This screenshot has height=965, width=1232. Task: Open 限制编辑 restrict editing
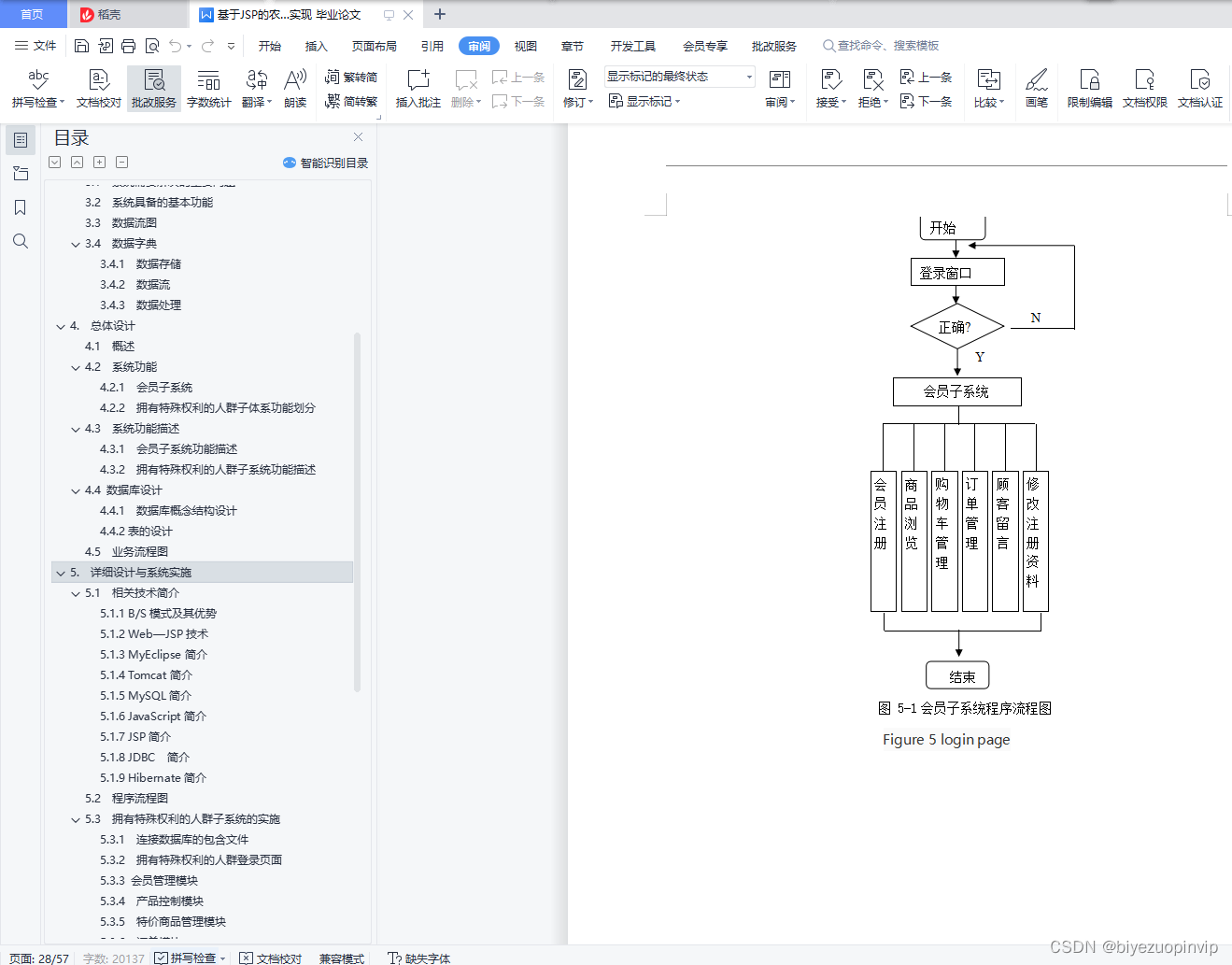click(x=1090, y=89)
